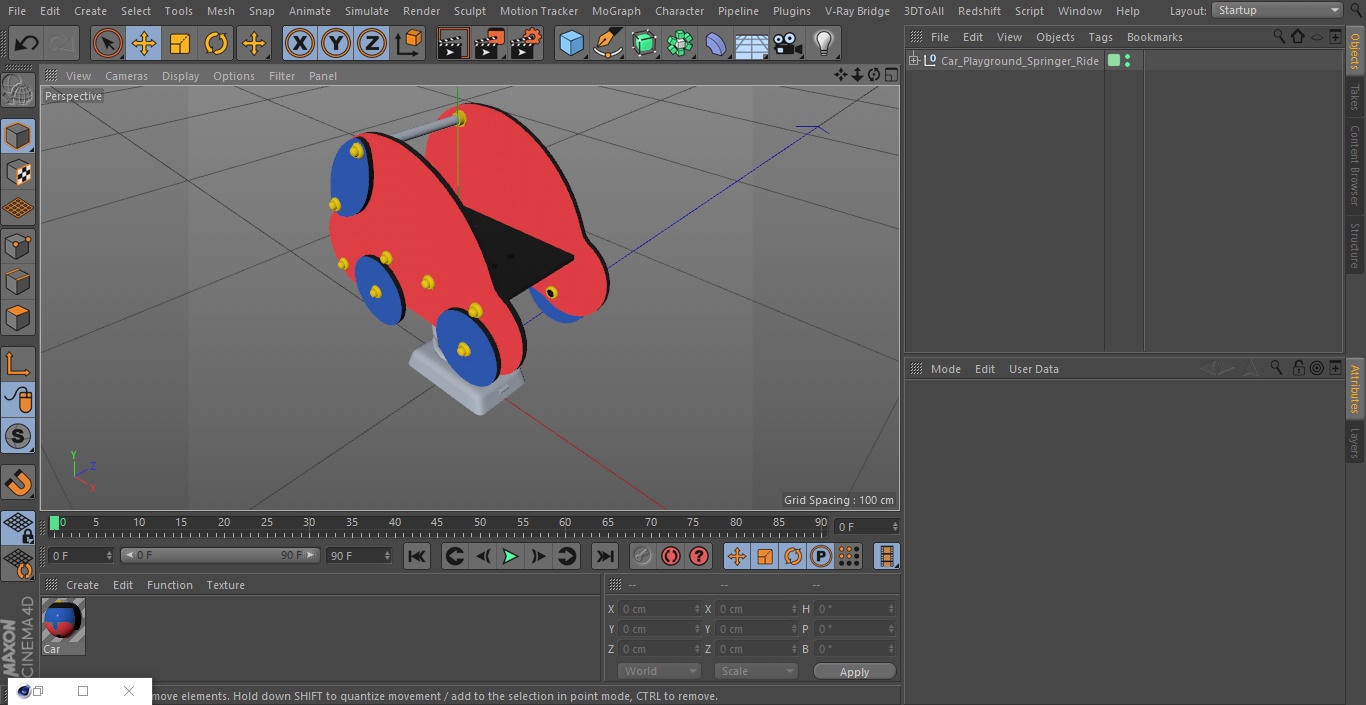Open the Sculpt menu
The width and height of the screenshot is (1366, 705).
point(469,10)
